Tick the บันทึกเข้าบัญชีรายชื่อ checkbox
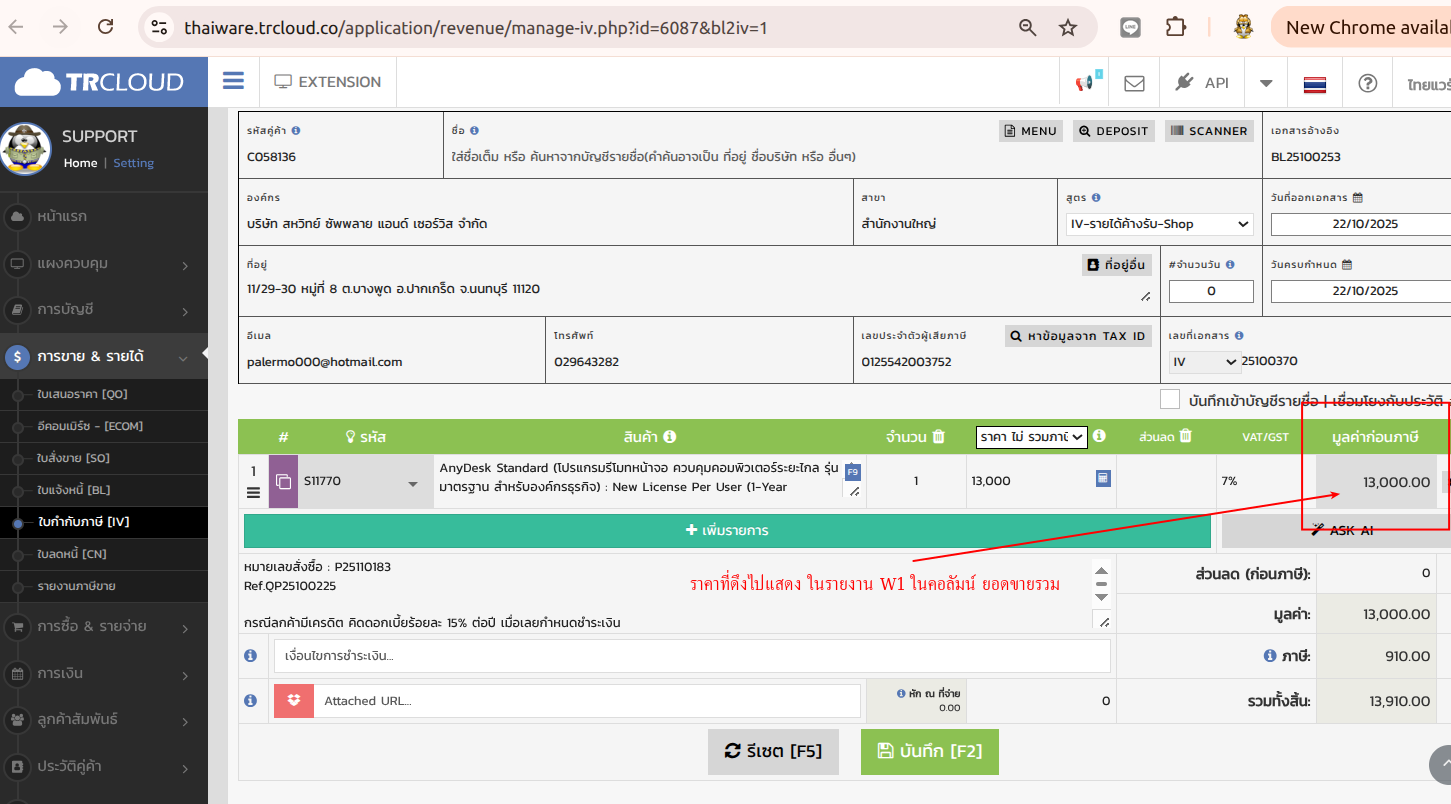Screen dimensions: 1451x804 [1170, 400]
